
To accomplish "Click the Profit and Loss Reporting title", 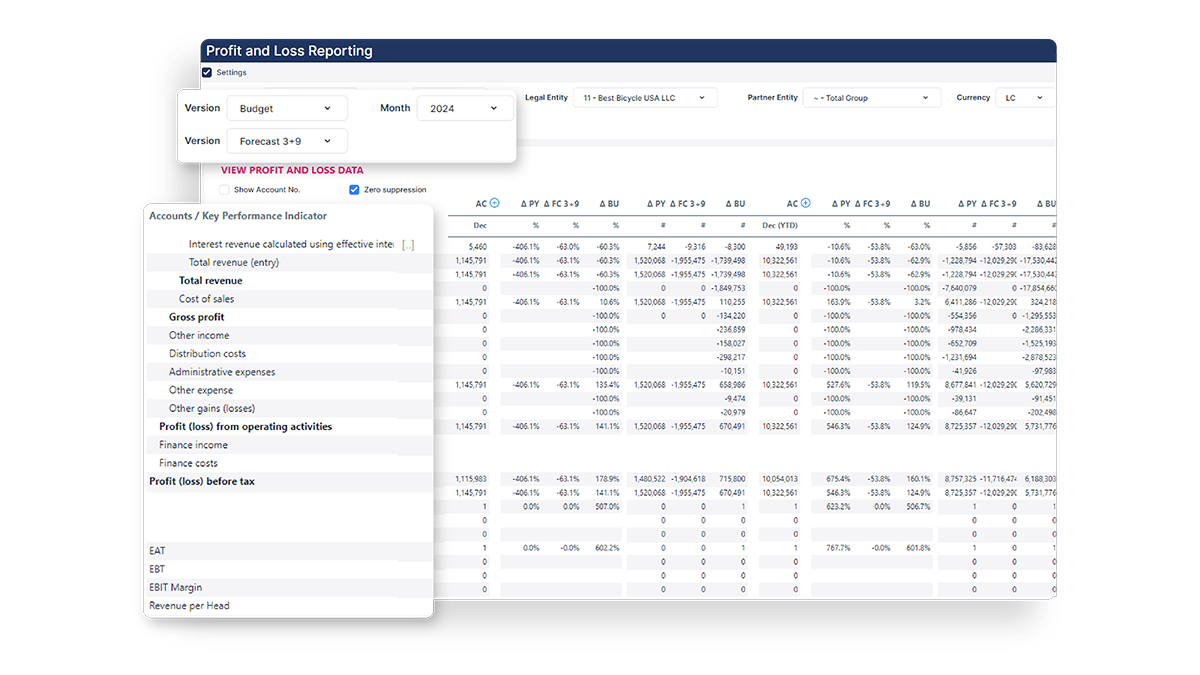I will 289,51.
